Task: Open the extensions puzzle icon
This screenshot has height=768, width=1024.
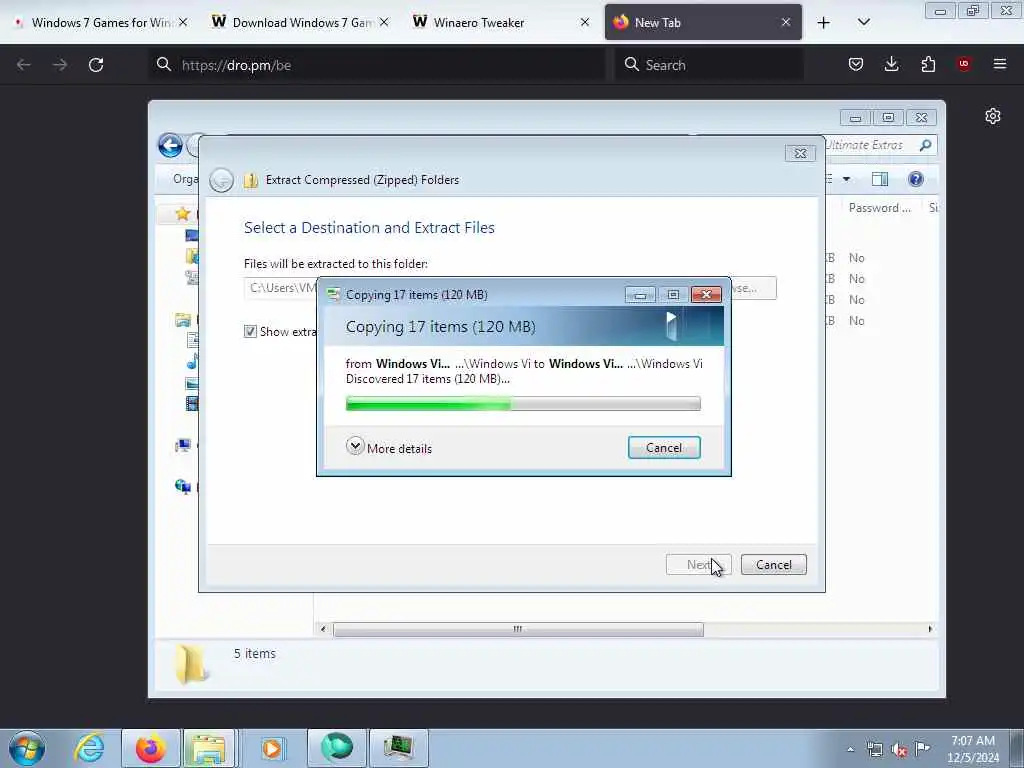Action: [928, 64]
